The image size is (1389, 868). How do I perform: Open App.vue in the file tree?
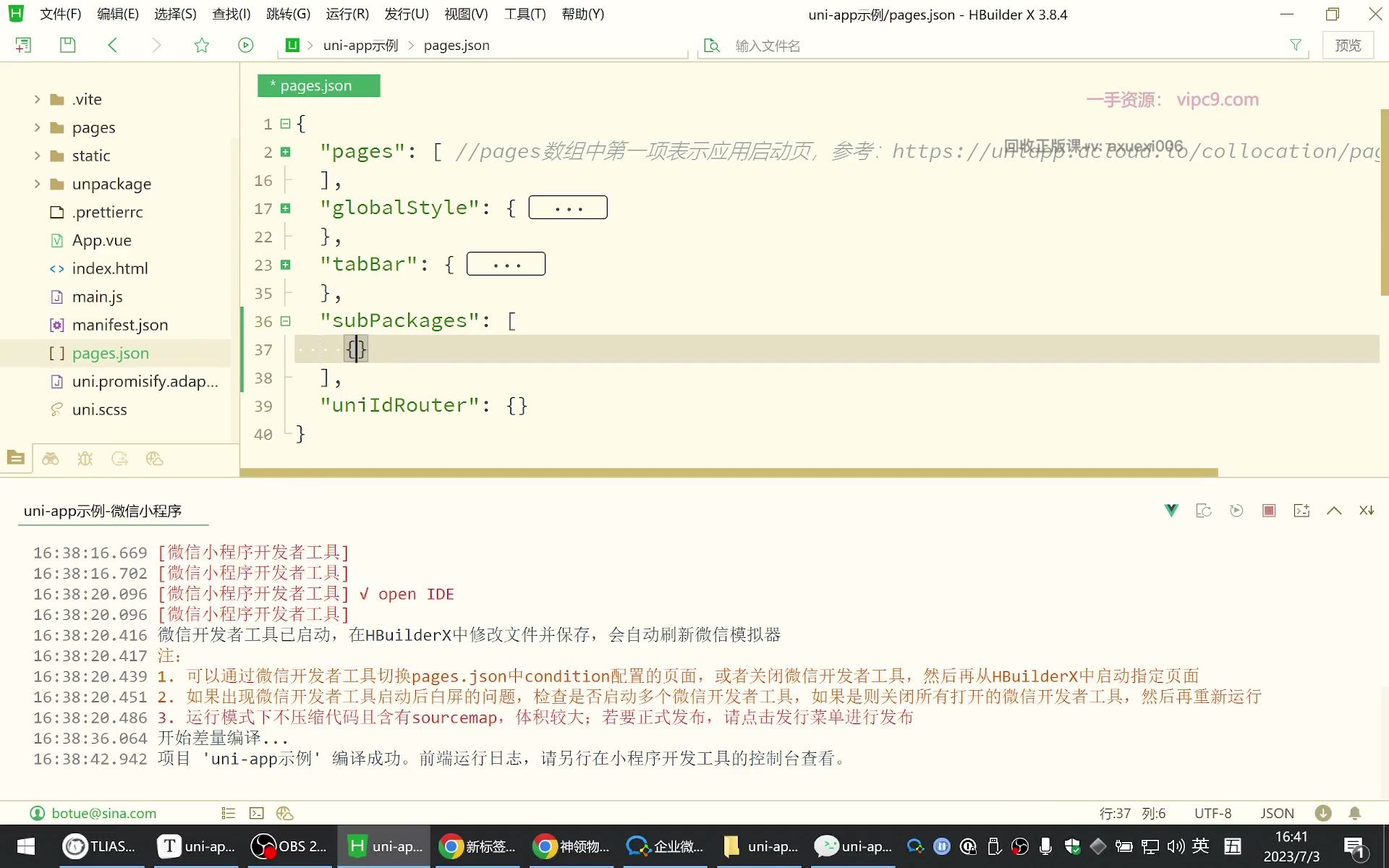[x=101, y=240]
